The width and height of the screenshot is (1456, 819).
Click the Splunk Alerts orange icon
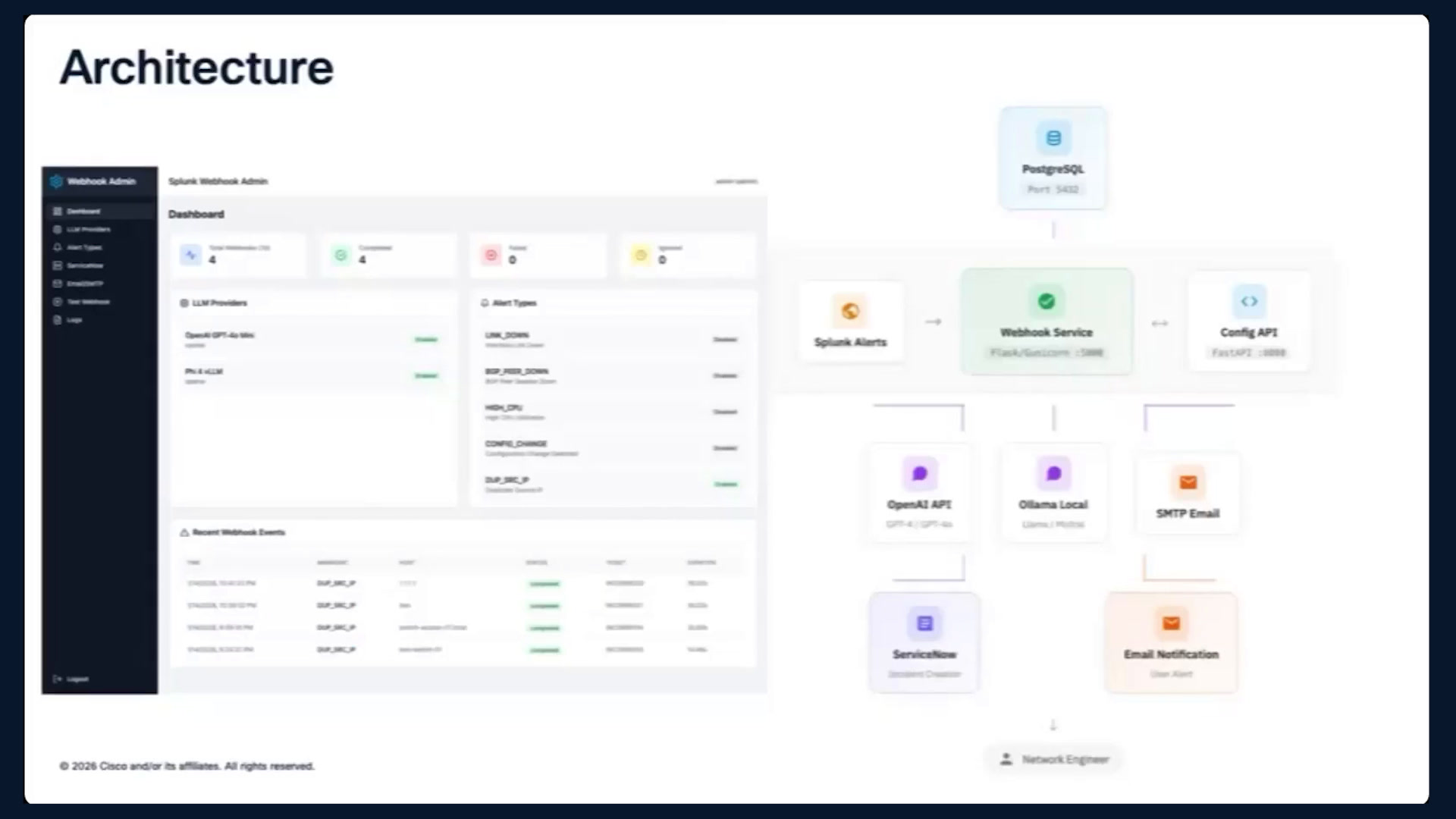point(850,311)
